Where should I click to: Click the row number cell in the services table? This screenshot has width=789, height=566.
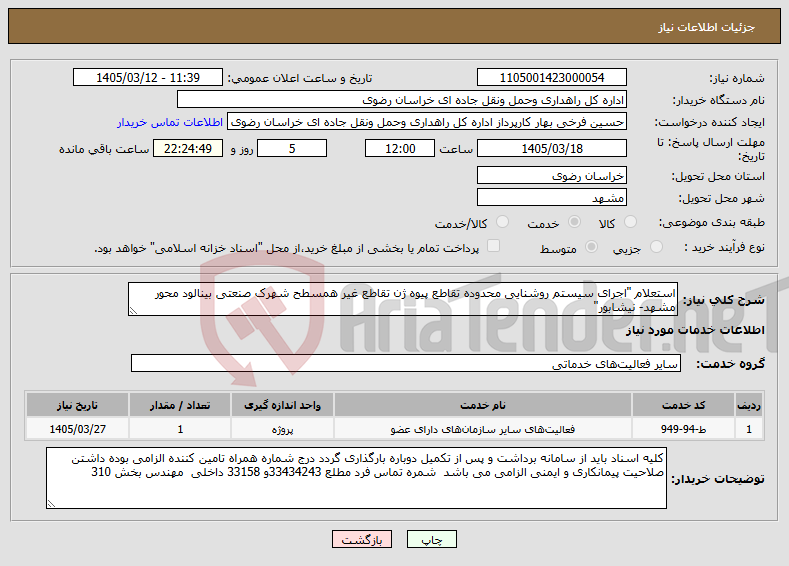coord(749,429)
